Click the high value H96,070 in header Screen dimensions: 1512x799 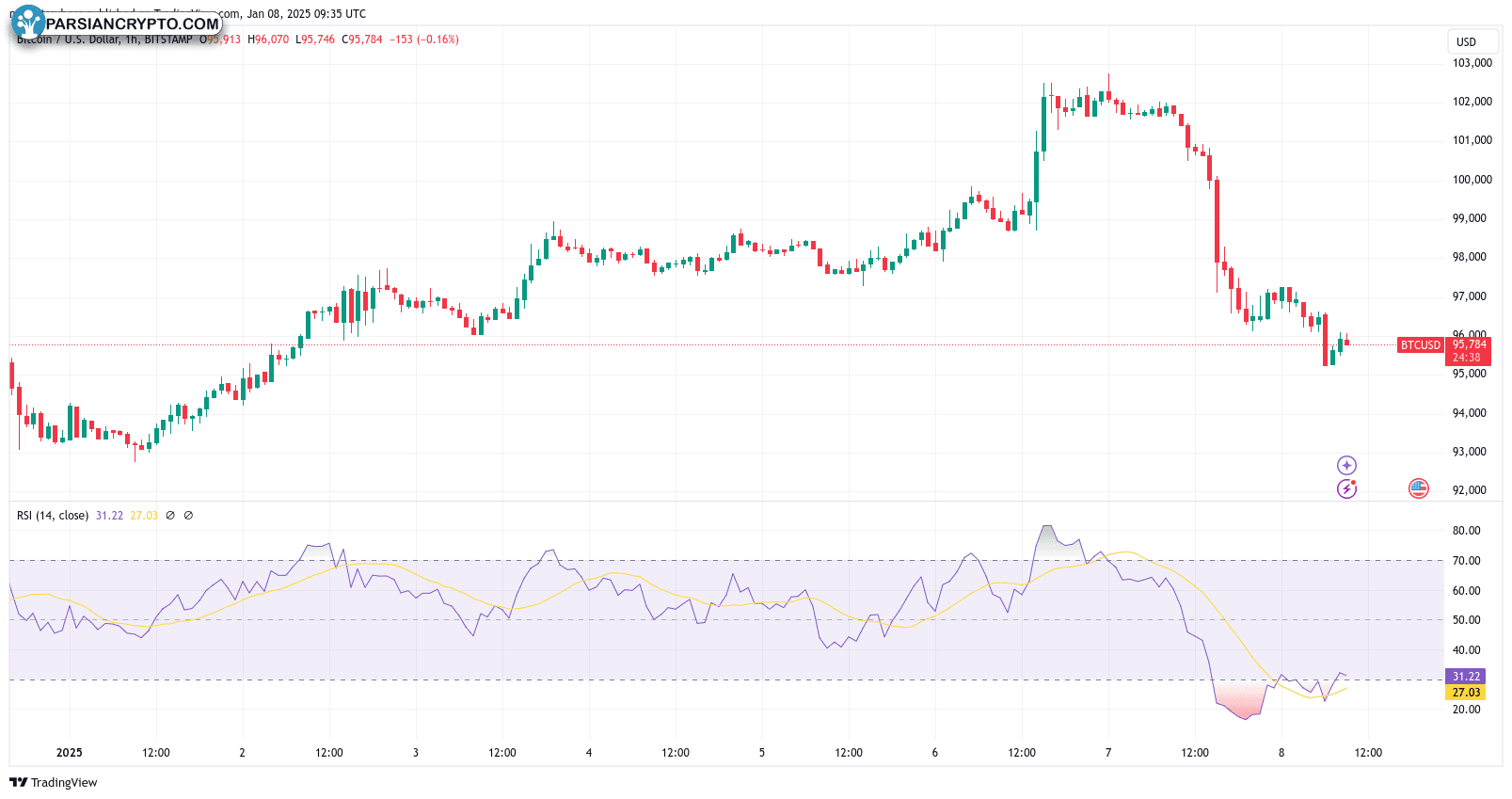pos(268,40)
